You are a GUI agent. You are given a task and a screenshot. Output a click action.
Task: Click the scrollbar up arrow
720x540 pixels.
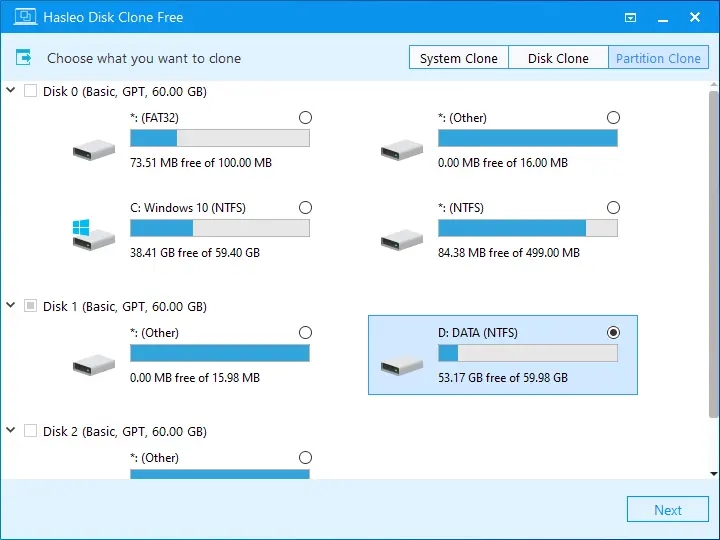click(x=714, y=85)
